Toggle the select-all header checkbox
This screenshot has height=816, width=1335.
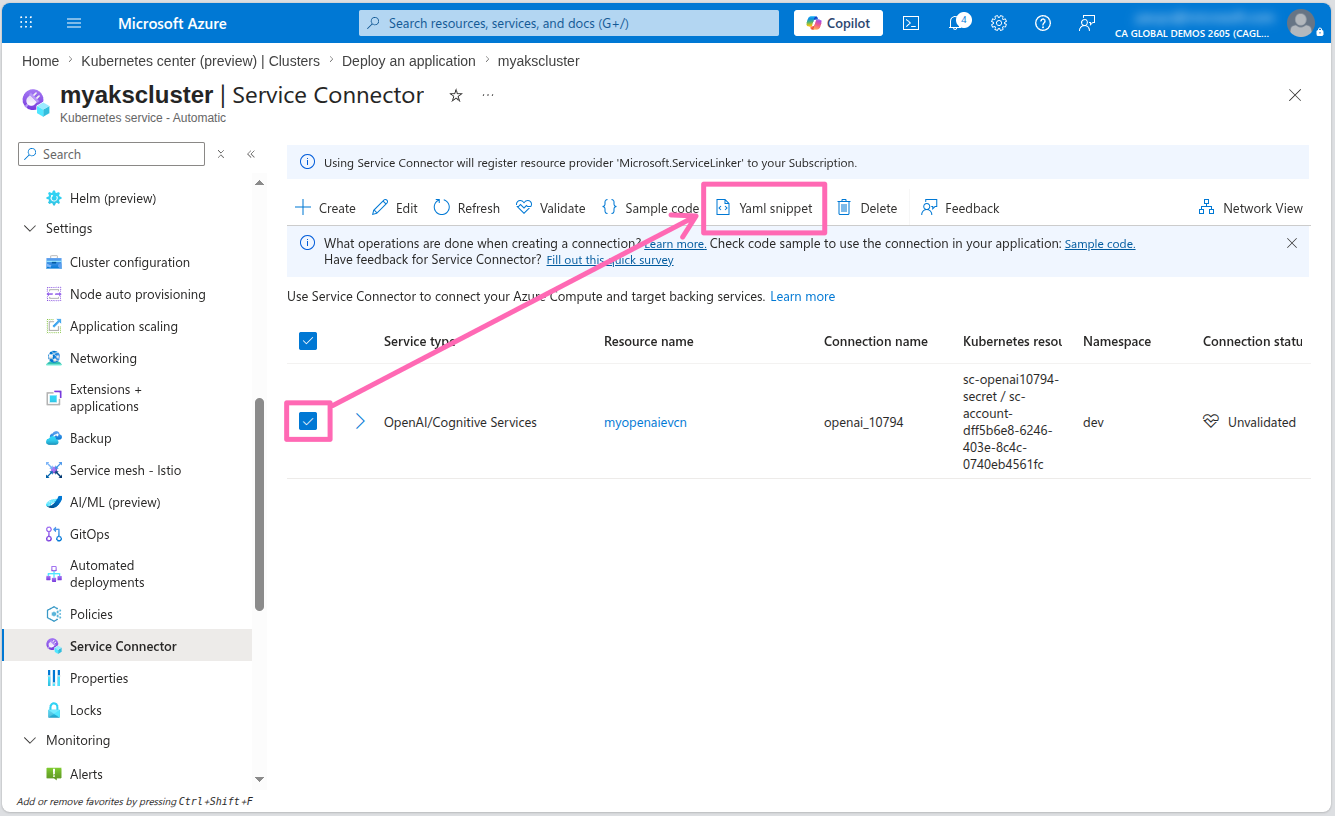[308, 341]
